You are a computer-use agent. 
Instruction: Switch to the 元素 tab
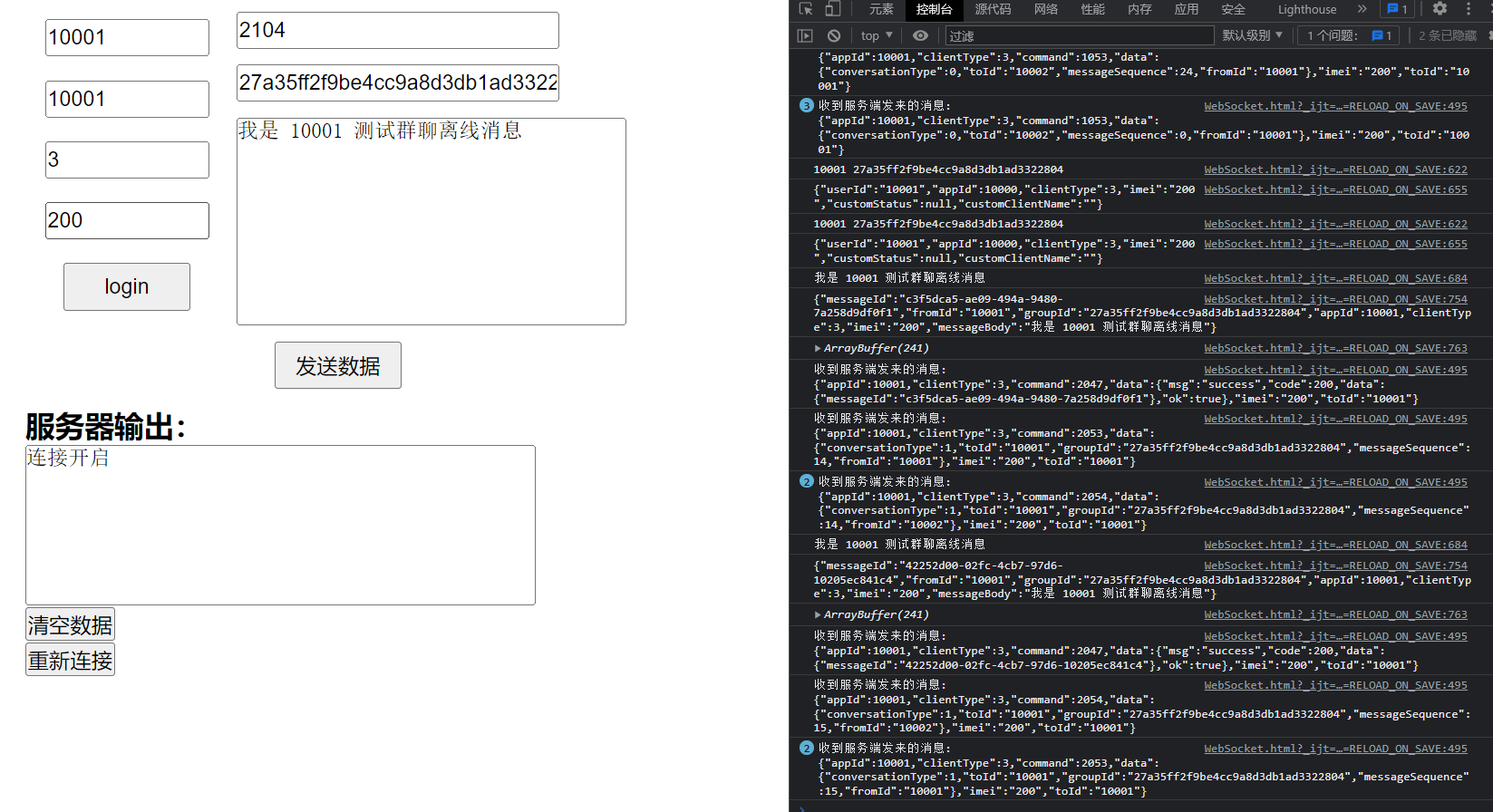pos(881,9)
